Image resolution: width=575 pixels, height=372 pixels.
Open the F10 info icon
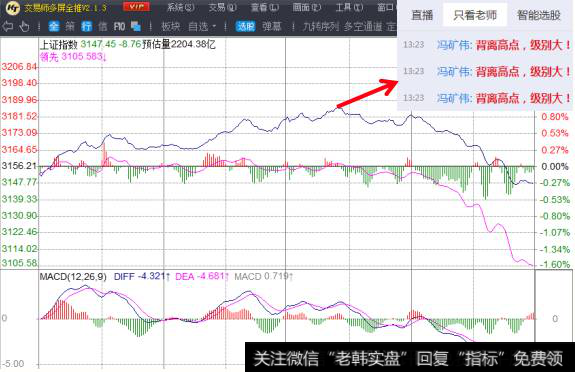[x=120, y=26]
